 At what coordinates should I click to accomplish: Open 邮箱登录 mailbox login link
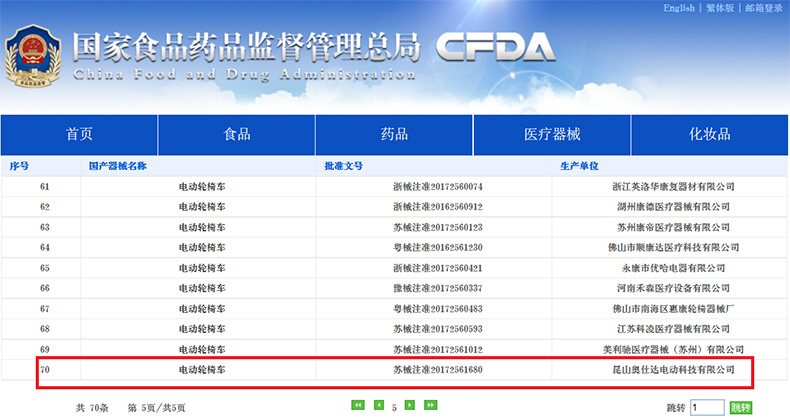pyautogui.click(x=764, y=8)
